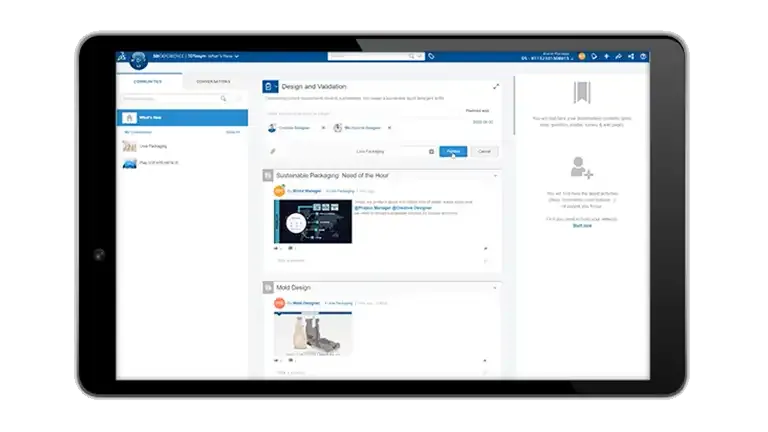Click the Start now link in right panel

coord(582,226)
